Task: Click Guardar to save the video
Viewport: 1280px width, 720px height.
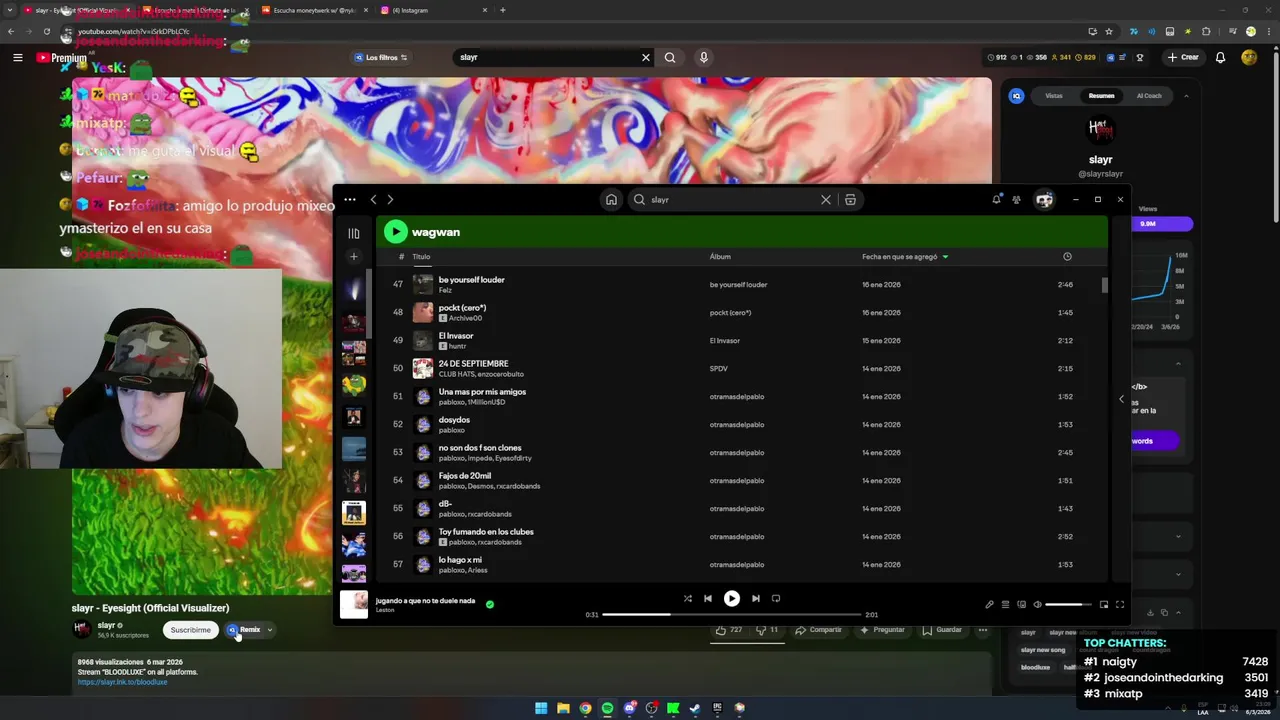Action: point(942,630)
